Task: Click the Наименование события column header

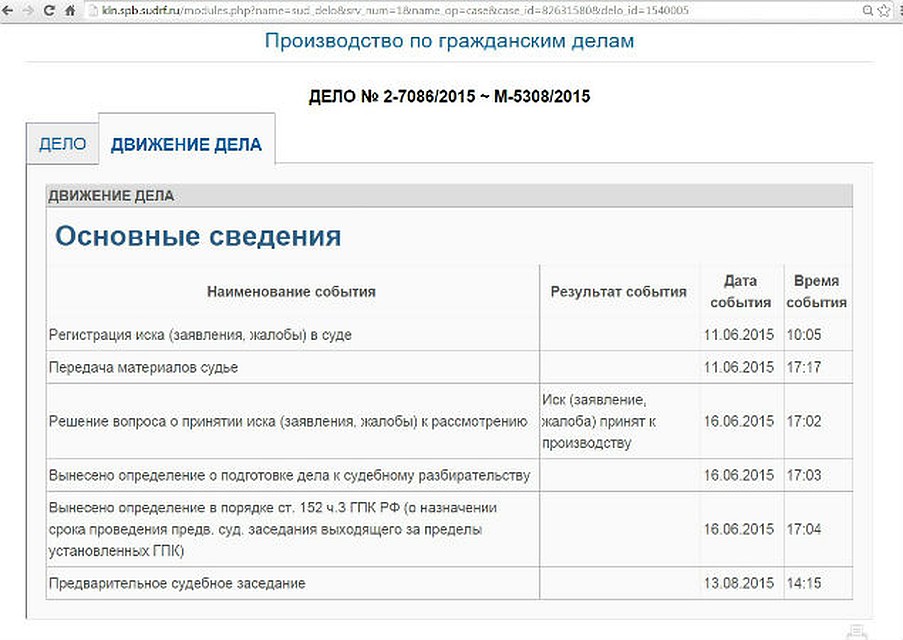Action: tap(290, 290)
